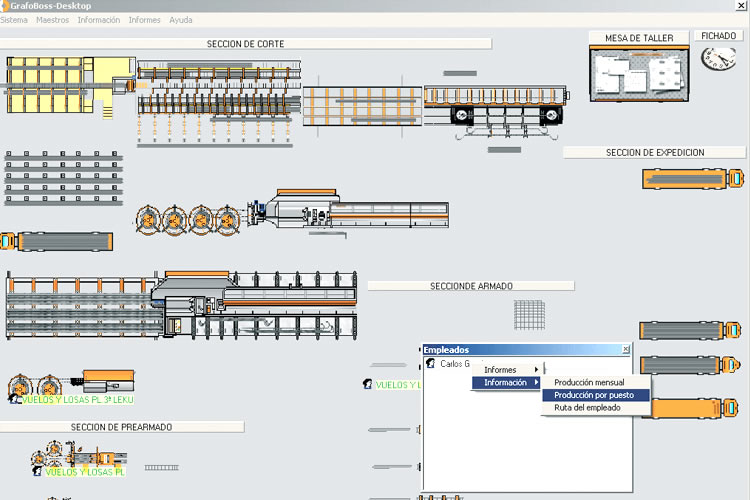Click the clock icon below FICHADO
Screen dimensions: 750x500
(718, 58)
